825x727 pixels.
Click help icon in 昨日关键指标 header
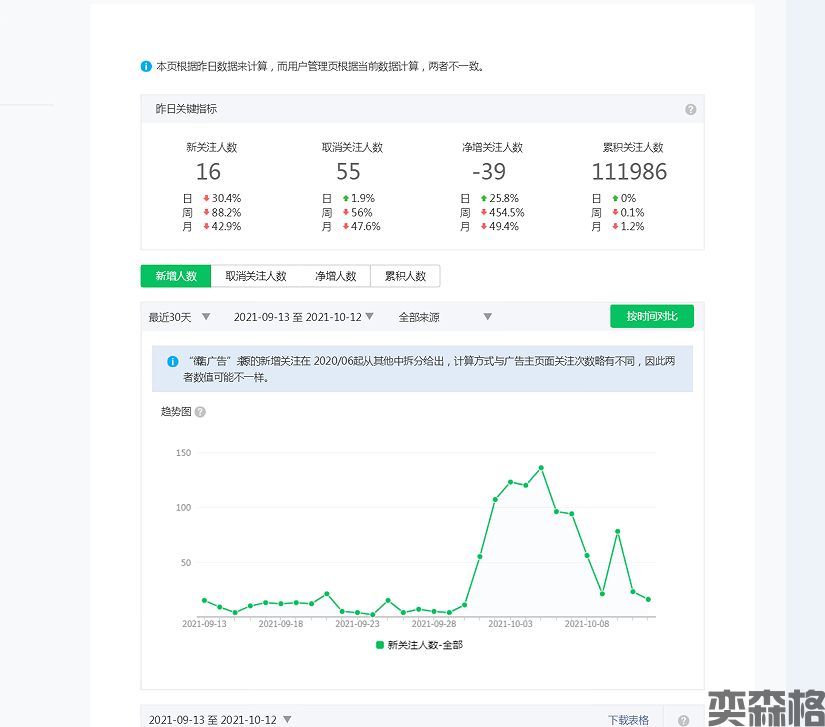(690, 109)
